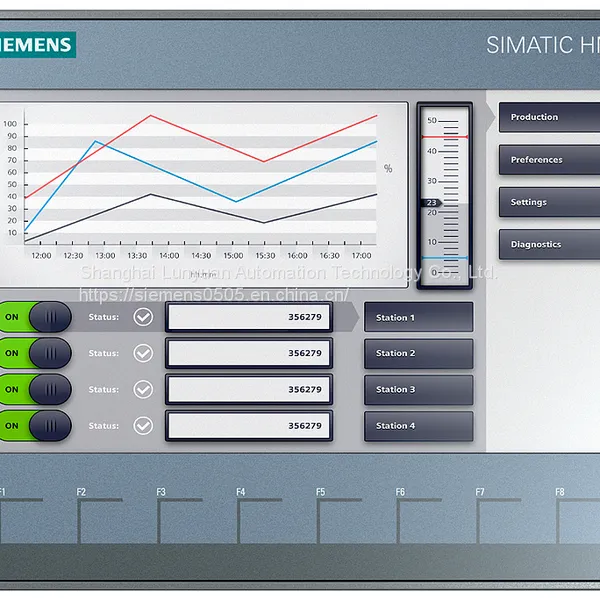This screenshot has width=600, height=600.
Task: Click the 50 label on chart y-axis
Action: pos(12,184)
